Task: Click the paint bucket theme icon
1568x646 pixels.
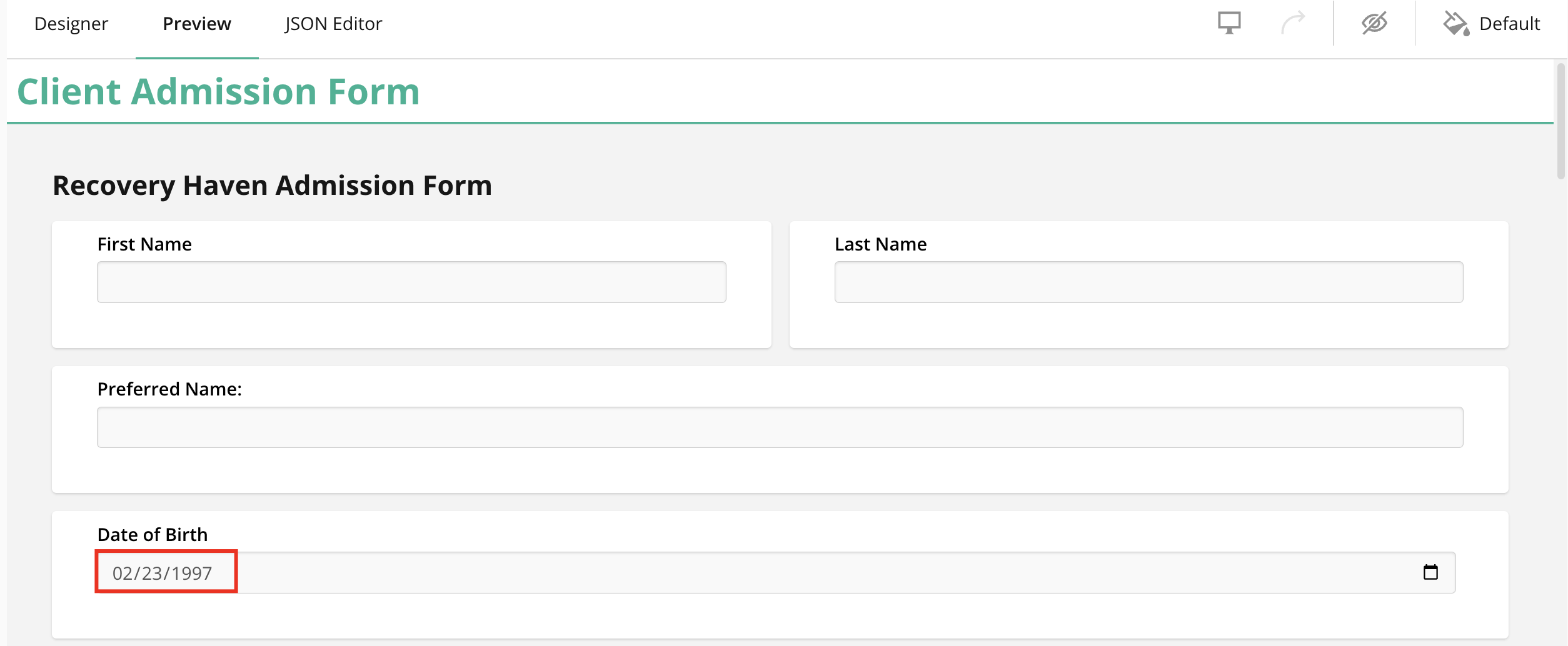Action: [1455, 24]
